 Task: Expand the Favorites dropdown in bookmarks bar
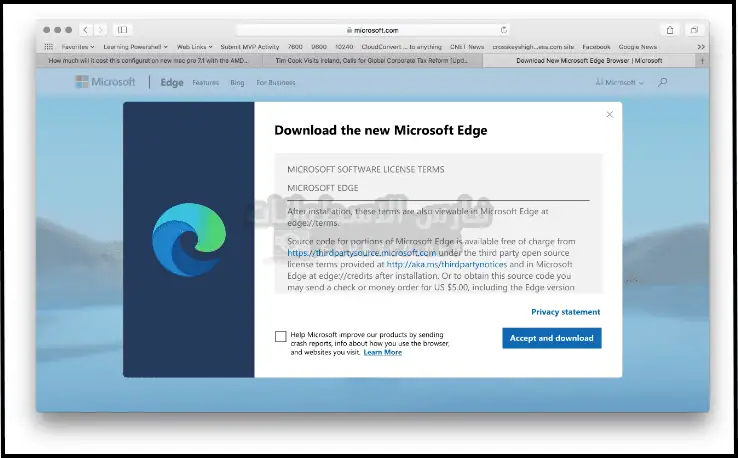(77, 46)
